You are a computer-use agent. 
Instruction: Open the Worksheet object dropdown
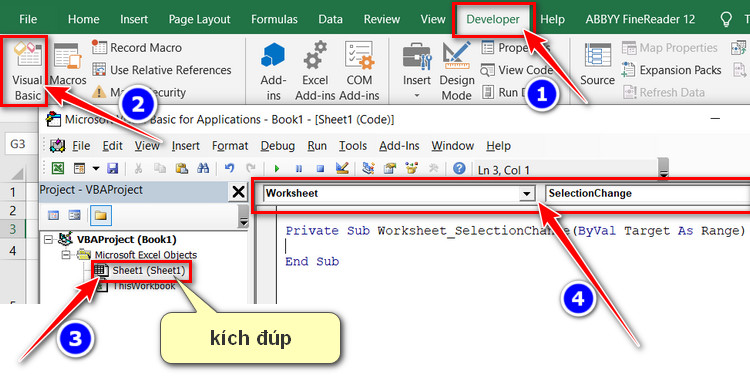(527, 194)
